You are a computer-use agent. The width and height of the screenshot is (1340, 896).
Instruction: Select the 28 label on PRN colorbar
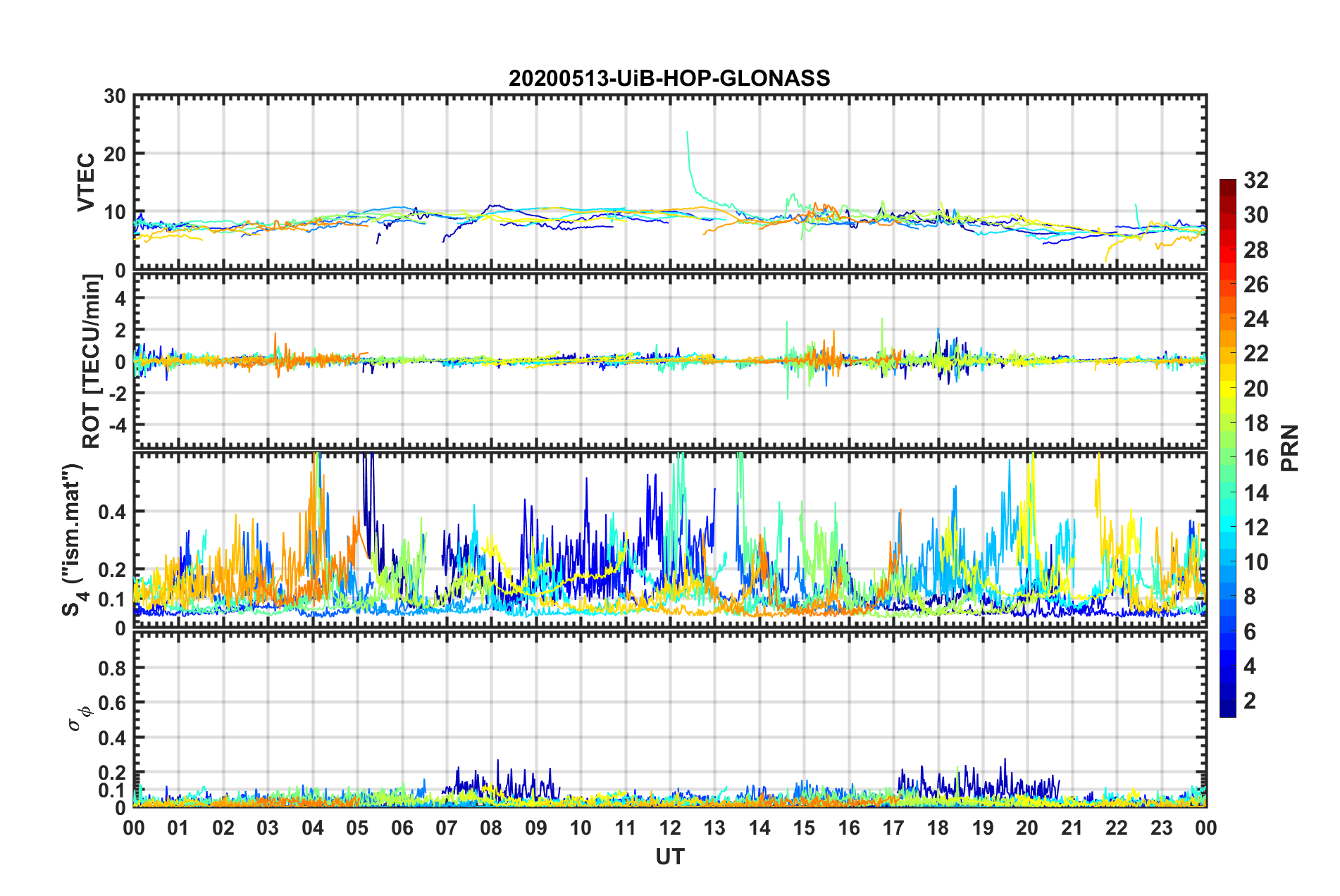[x=1255, y=250]
